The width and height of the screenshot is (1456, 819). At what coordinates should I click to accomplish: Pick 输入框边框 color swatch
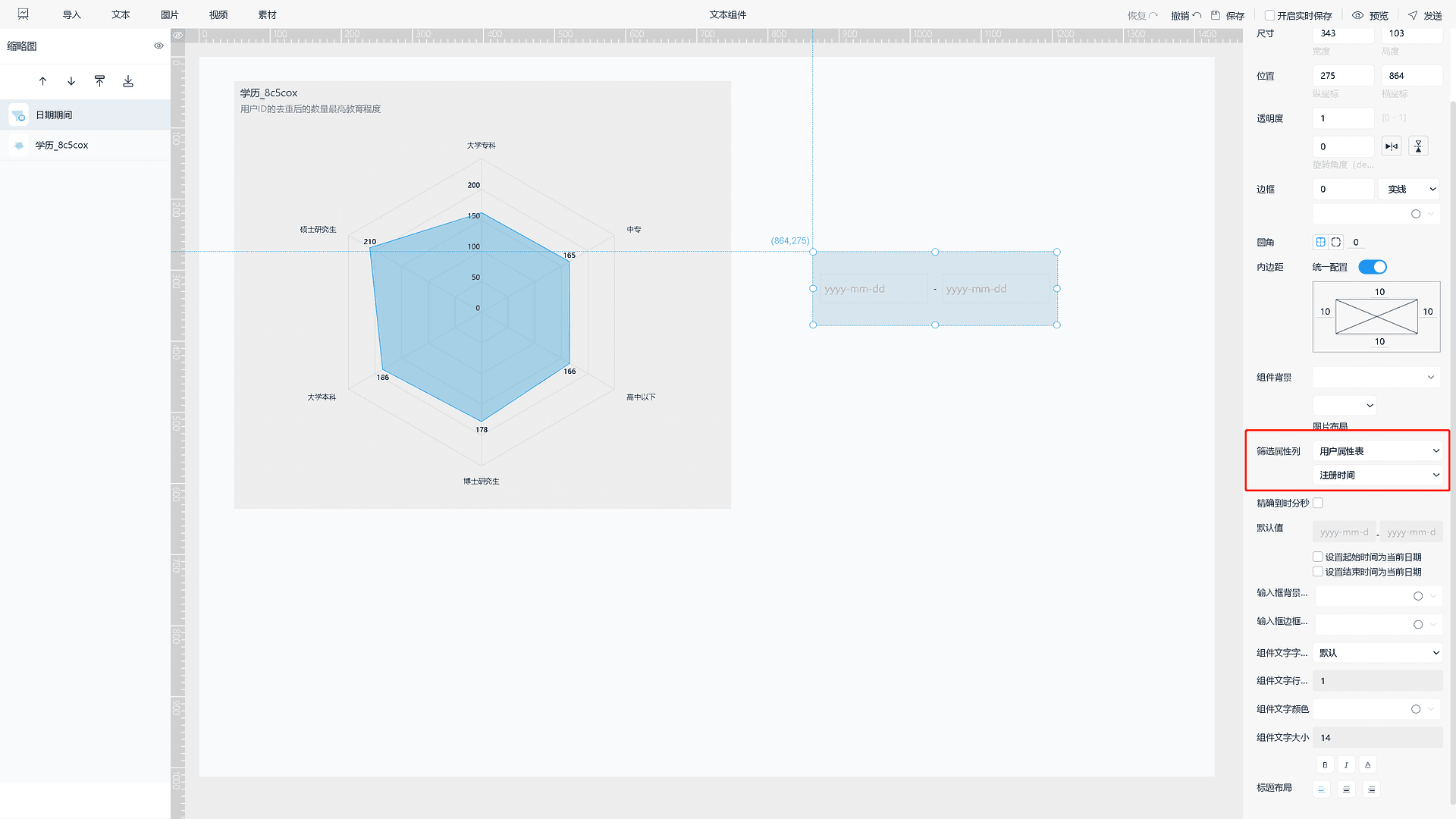1418,625
